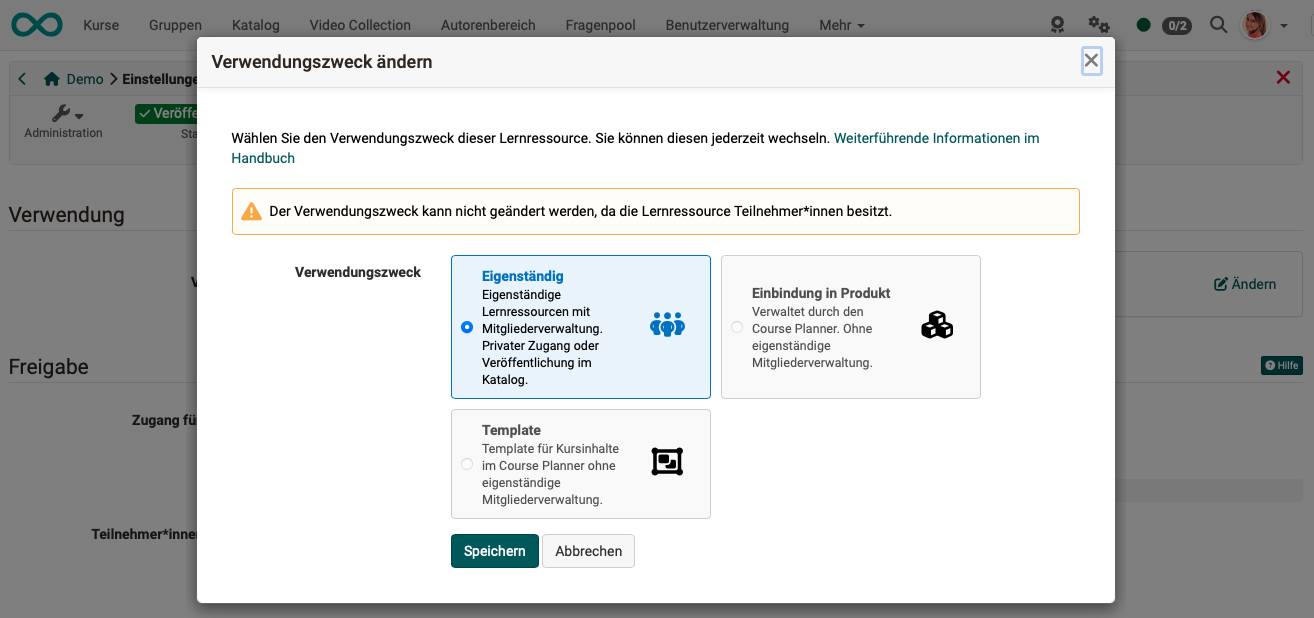
Task: Click the Demo breadcrumb entry
Action: [x=85, y=78]
